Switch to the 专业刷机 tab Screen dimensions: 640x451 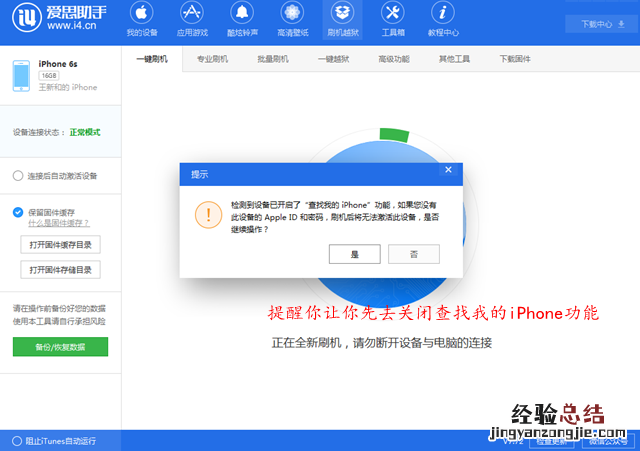(212, 59)
